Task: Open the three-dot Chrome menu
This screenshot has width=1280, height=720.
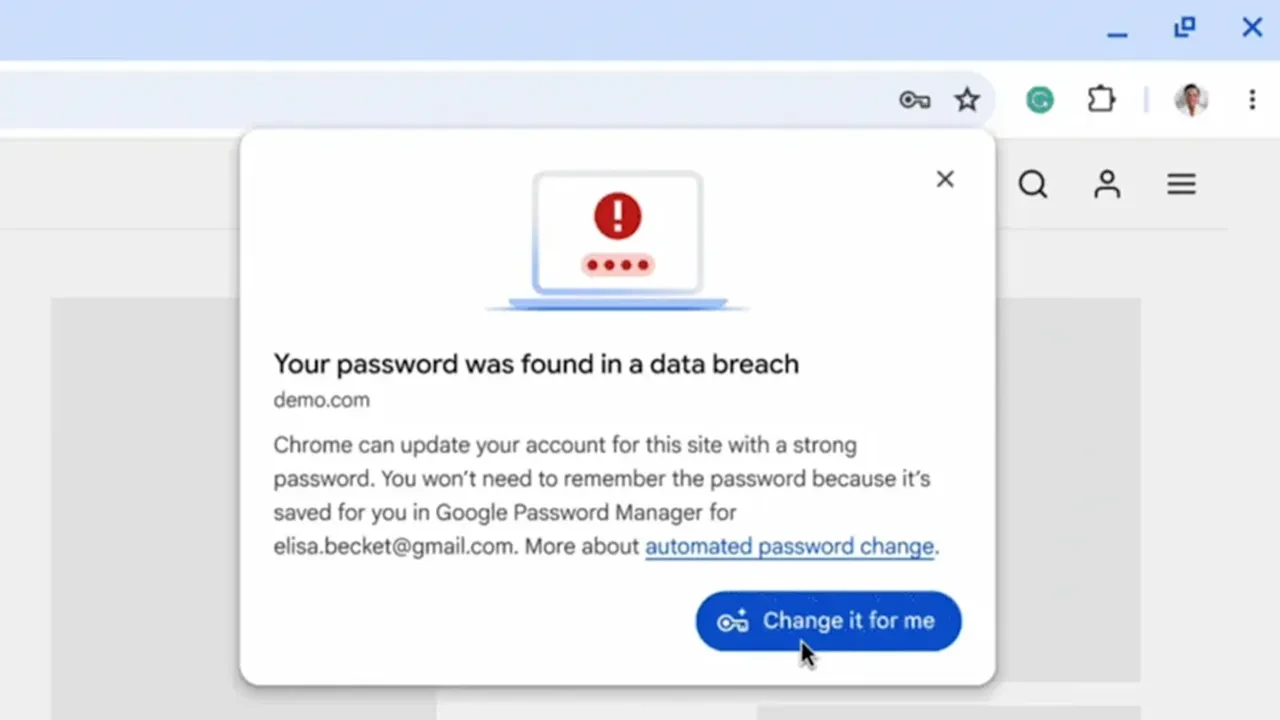Action: pos(1252,99)
